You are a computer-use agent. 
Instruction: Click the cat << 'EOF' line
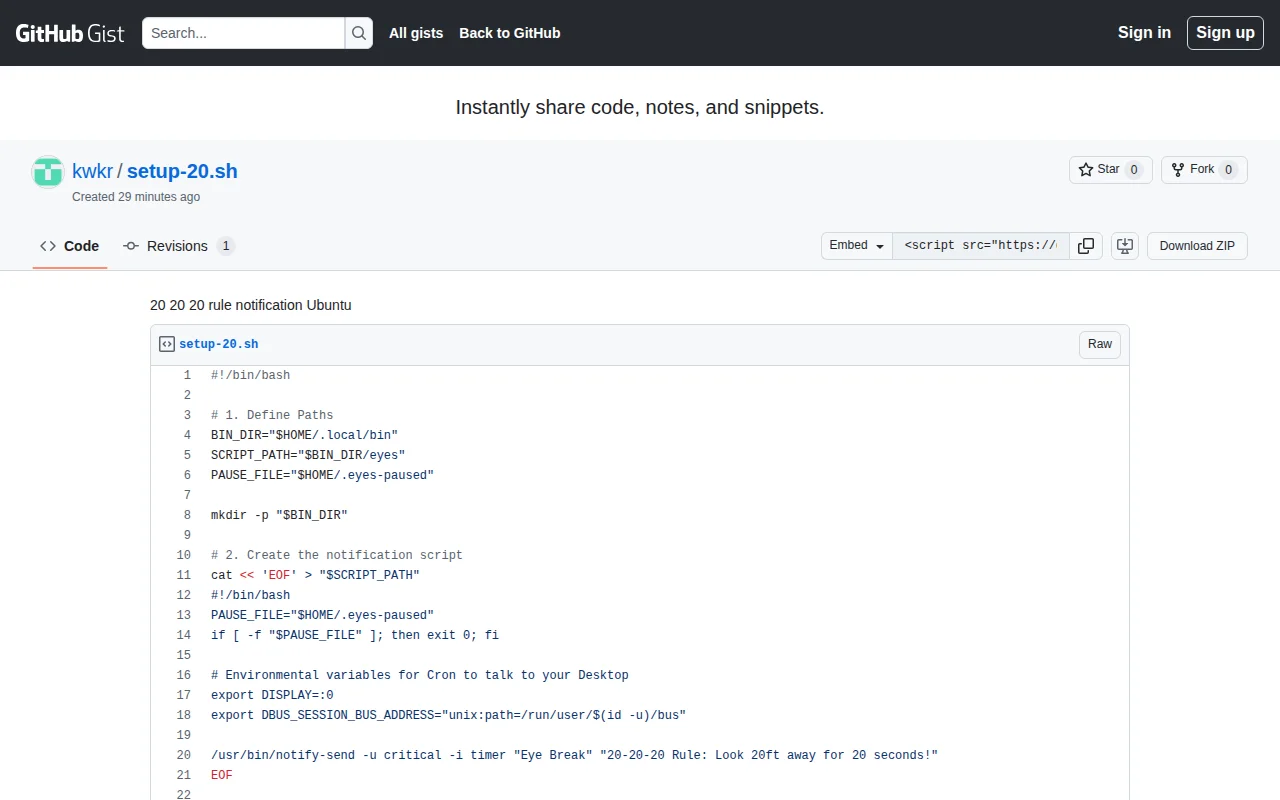pyautogui.click(x=315, y=575)
